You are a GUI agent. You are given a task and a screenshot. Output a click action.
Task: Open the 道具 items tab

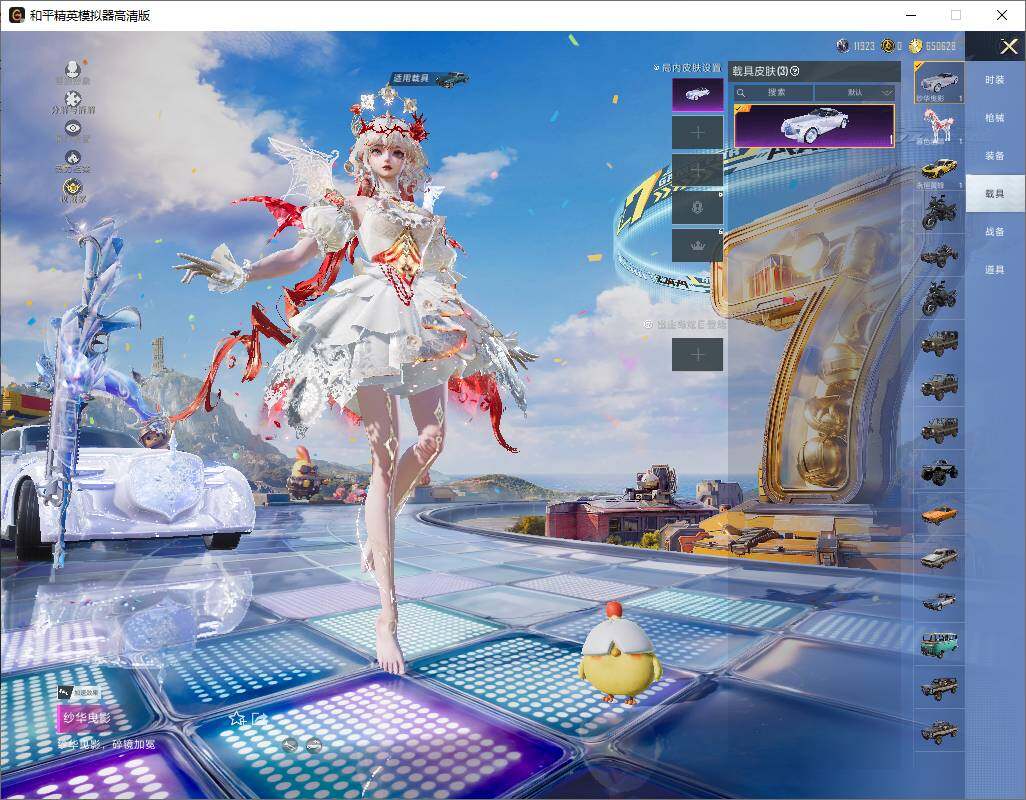click(x=995, y=270)
